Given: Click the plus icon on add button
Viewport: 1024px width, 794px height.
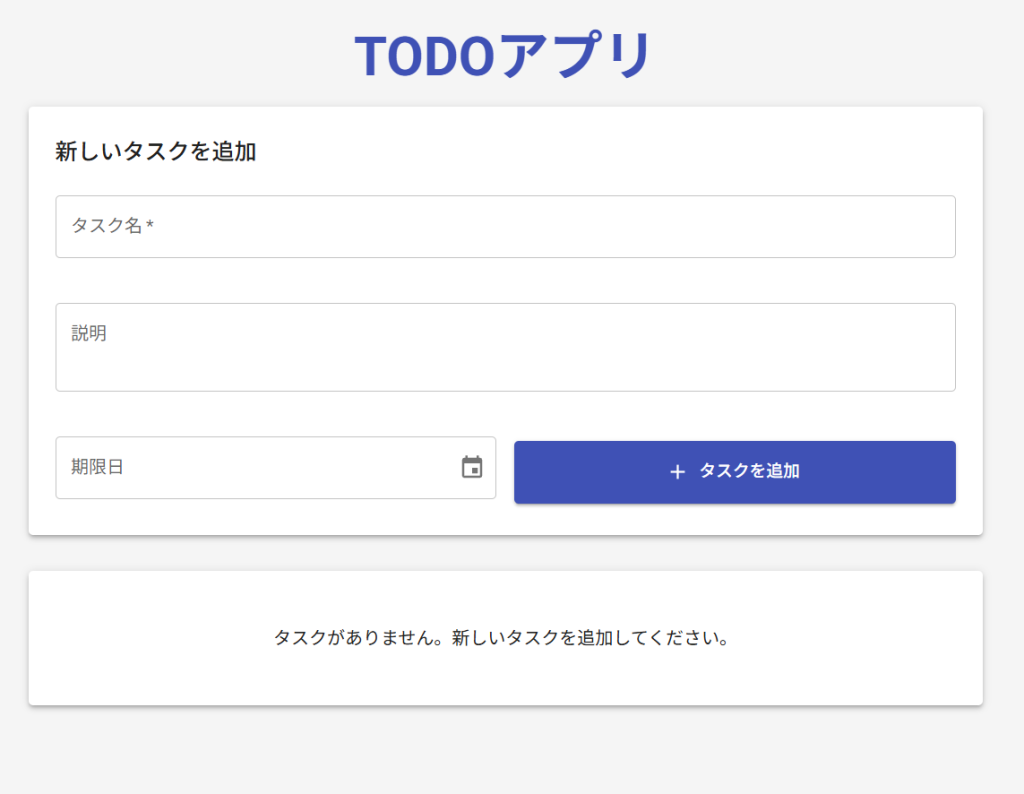Looking at the screenshot, I should coord(677,472).
